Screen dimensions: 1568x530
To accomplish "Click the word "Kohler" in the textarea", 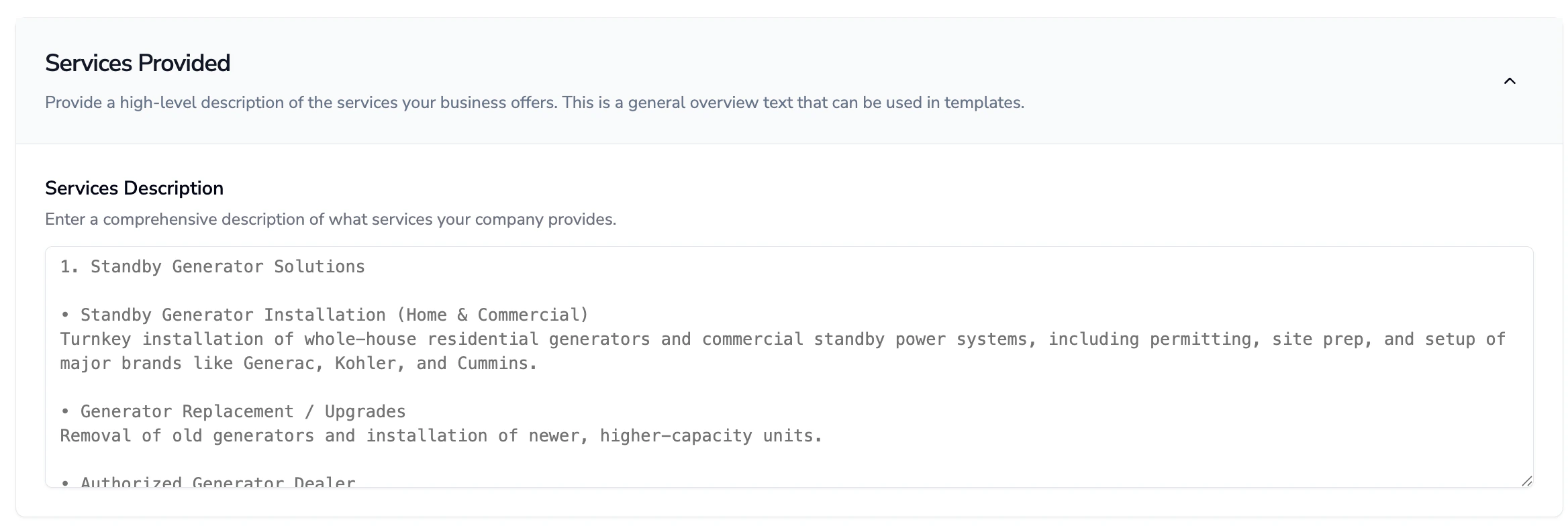I will 371,363.
